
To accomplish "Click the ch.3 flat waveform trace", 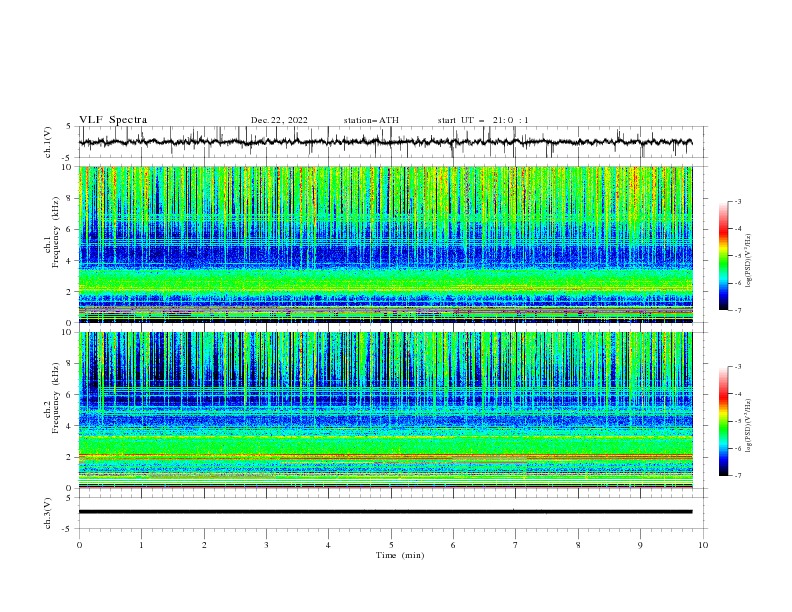I will click(x=385, y=512).
